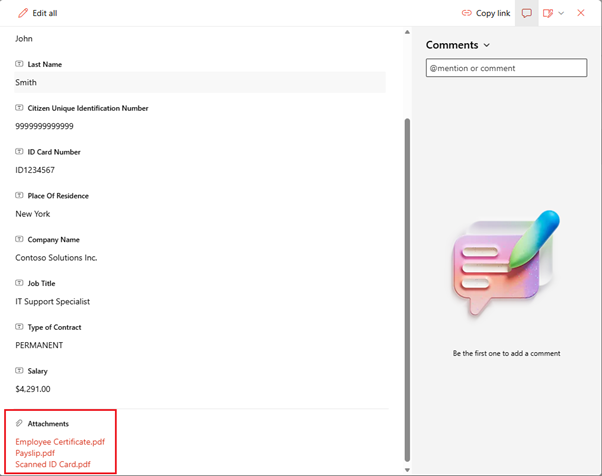Select the 9999999999999 identification value
The image size is (602, 476).
point(44,126)
